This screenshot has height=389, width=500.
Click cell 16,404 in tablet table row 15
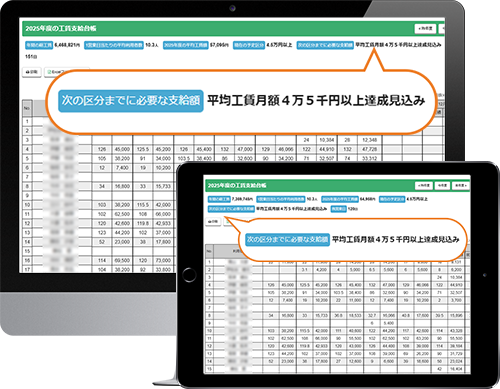click(x=456, y=369)
